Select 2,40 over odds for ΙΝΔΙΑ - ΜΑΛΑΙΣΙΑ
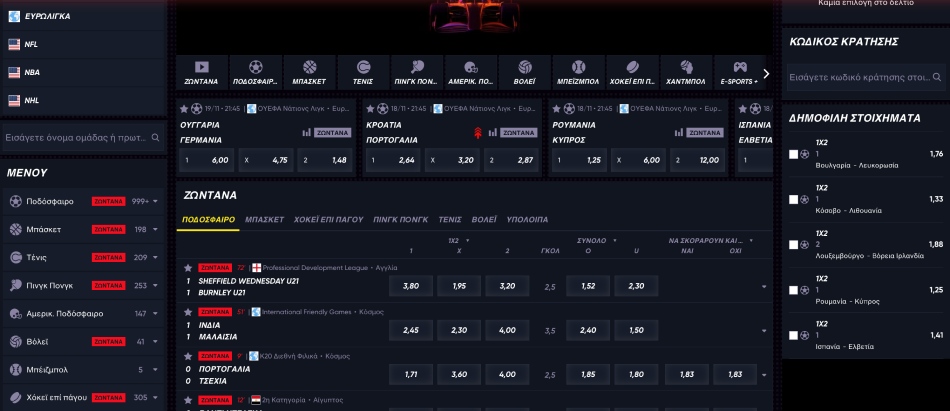 click(588, 330)
